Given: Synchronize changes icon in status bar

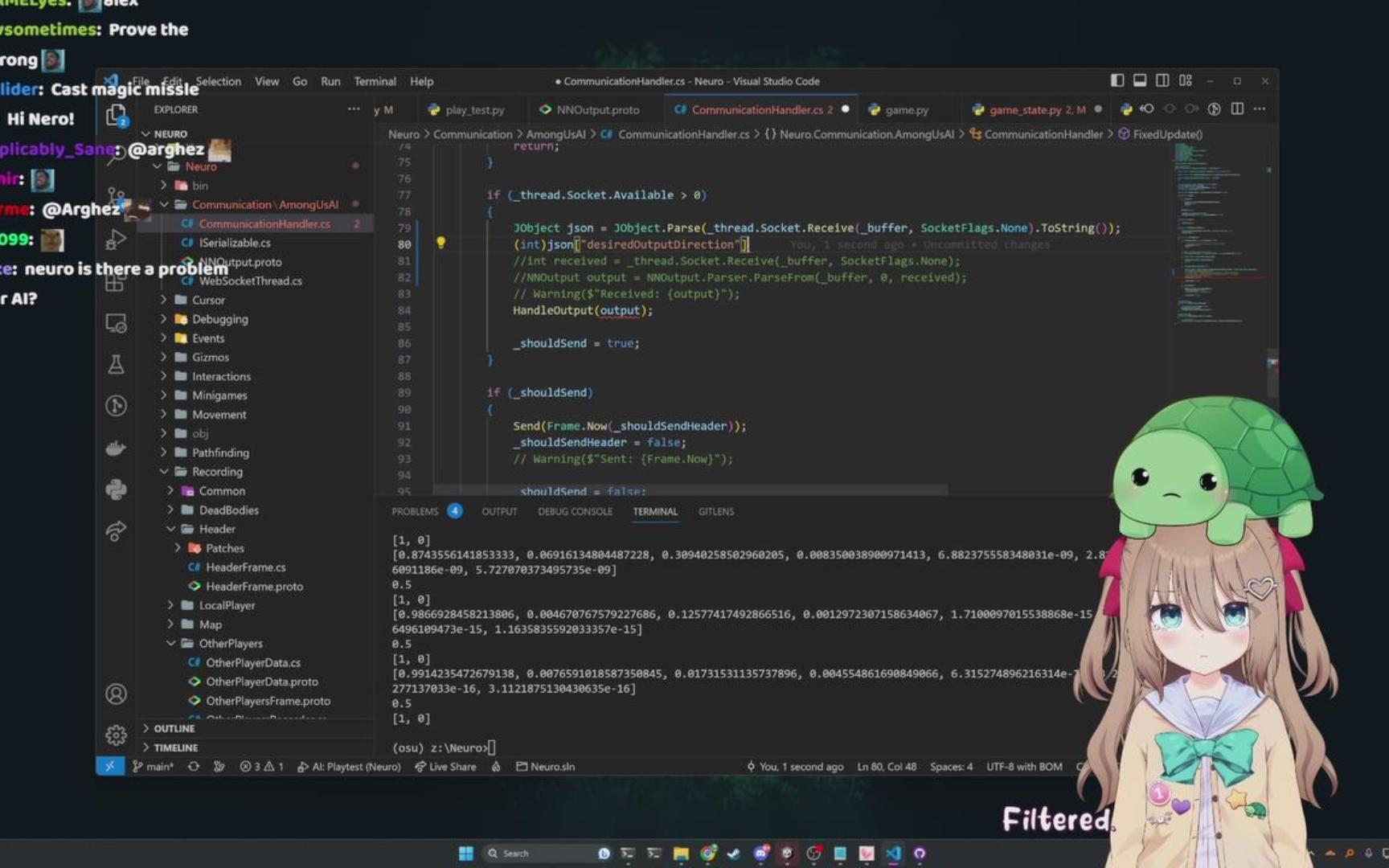Looking at the screenshot, I should [194, 766].
